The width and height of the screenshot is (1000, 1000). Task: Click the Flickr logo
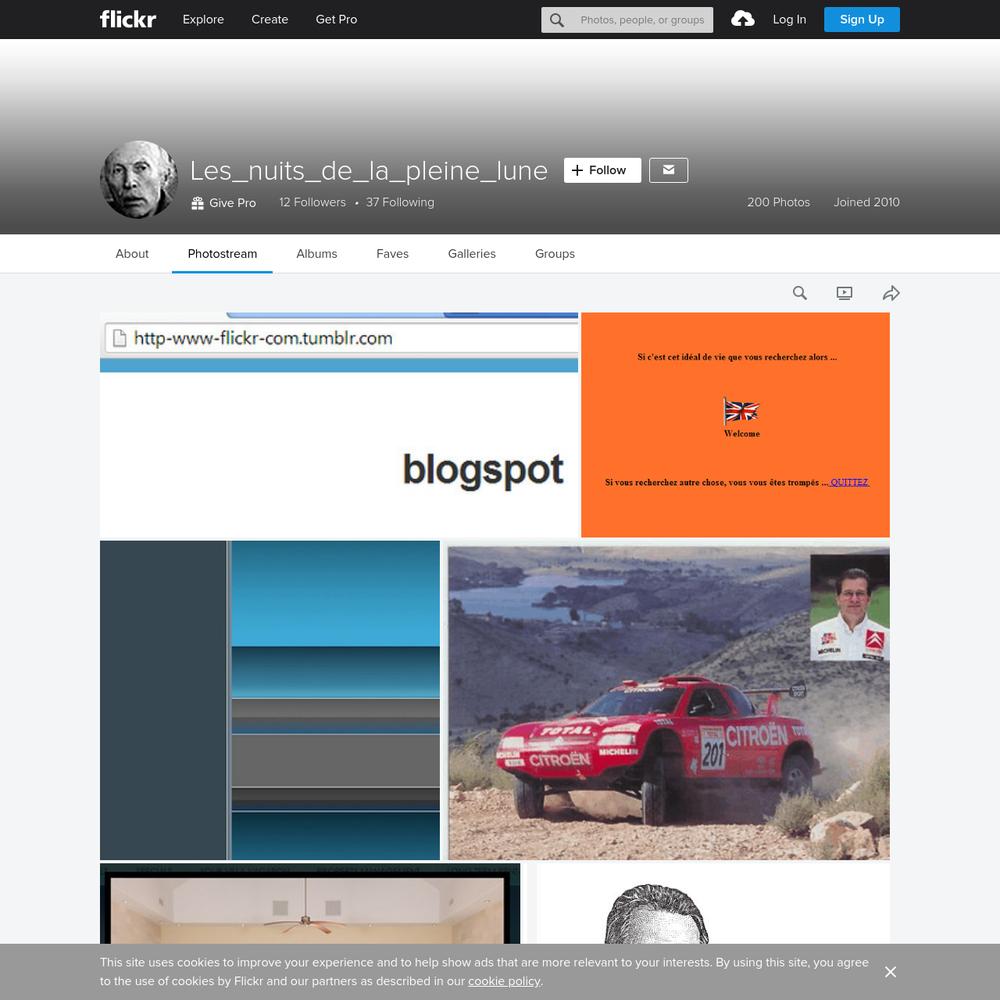[128, 19]
